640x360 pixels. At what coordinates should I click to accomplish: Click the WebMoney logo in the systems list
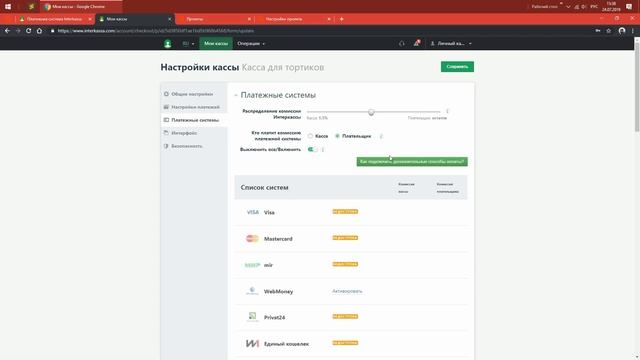click(x=252, y=291)
